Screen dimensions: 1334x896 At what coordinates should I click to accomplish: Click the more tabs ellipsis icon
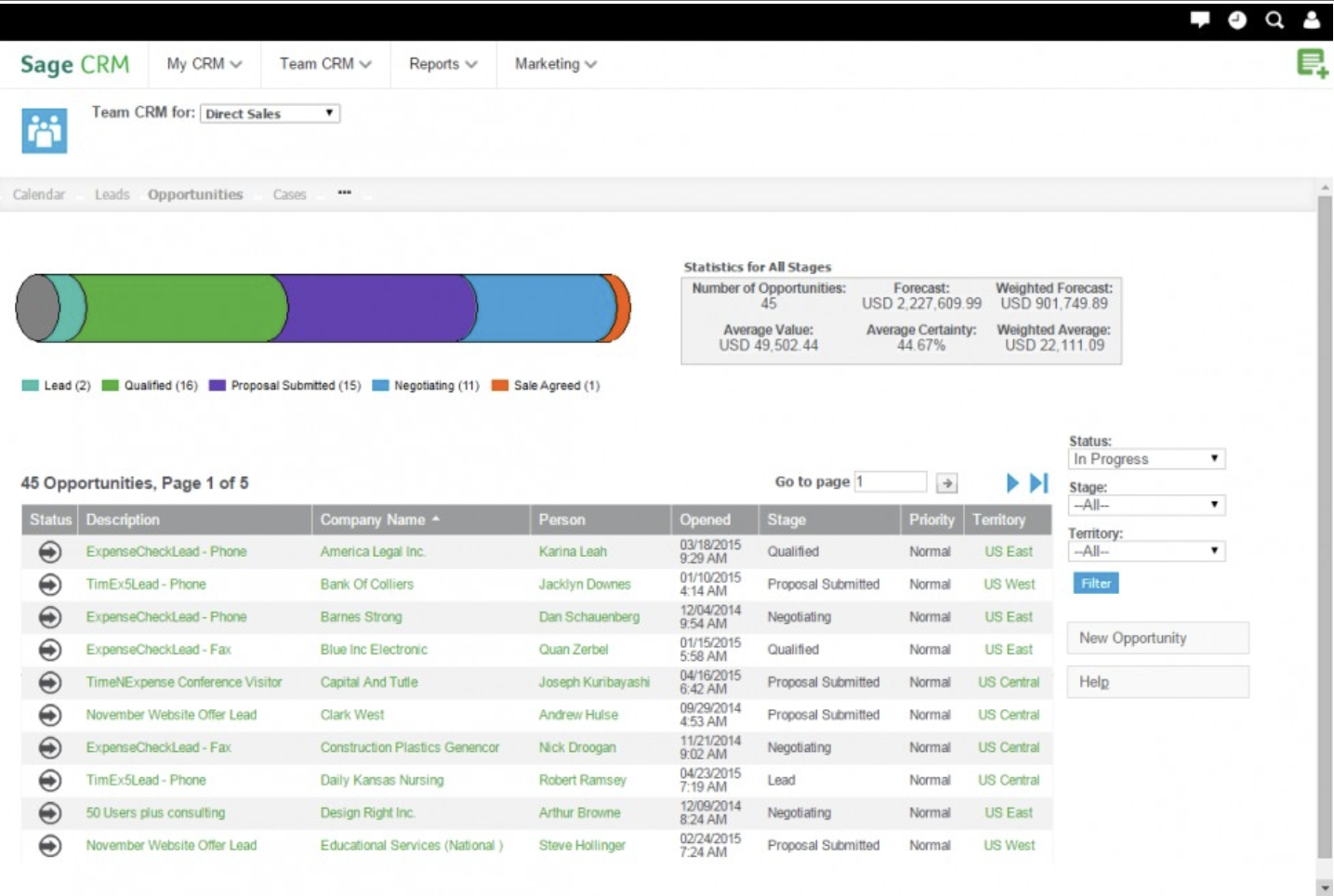344,192
